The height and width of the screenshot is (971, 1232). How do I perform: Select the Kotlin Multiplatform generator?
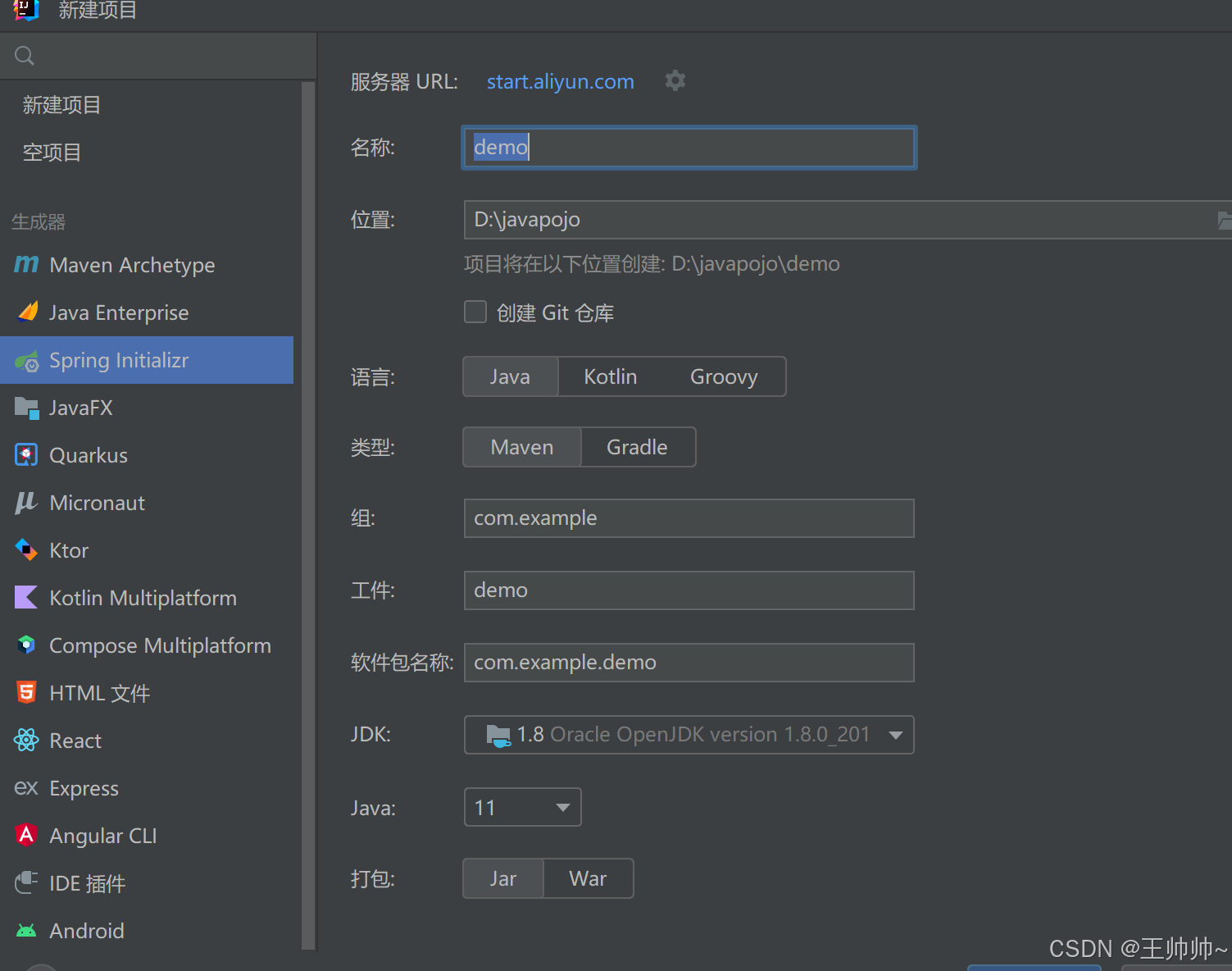pos(147,598)
